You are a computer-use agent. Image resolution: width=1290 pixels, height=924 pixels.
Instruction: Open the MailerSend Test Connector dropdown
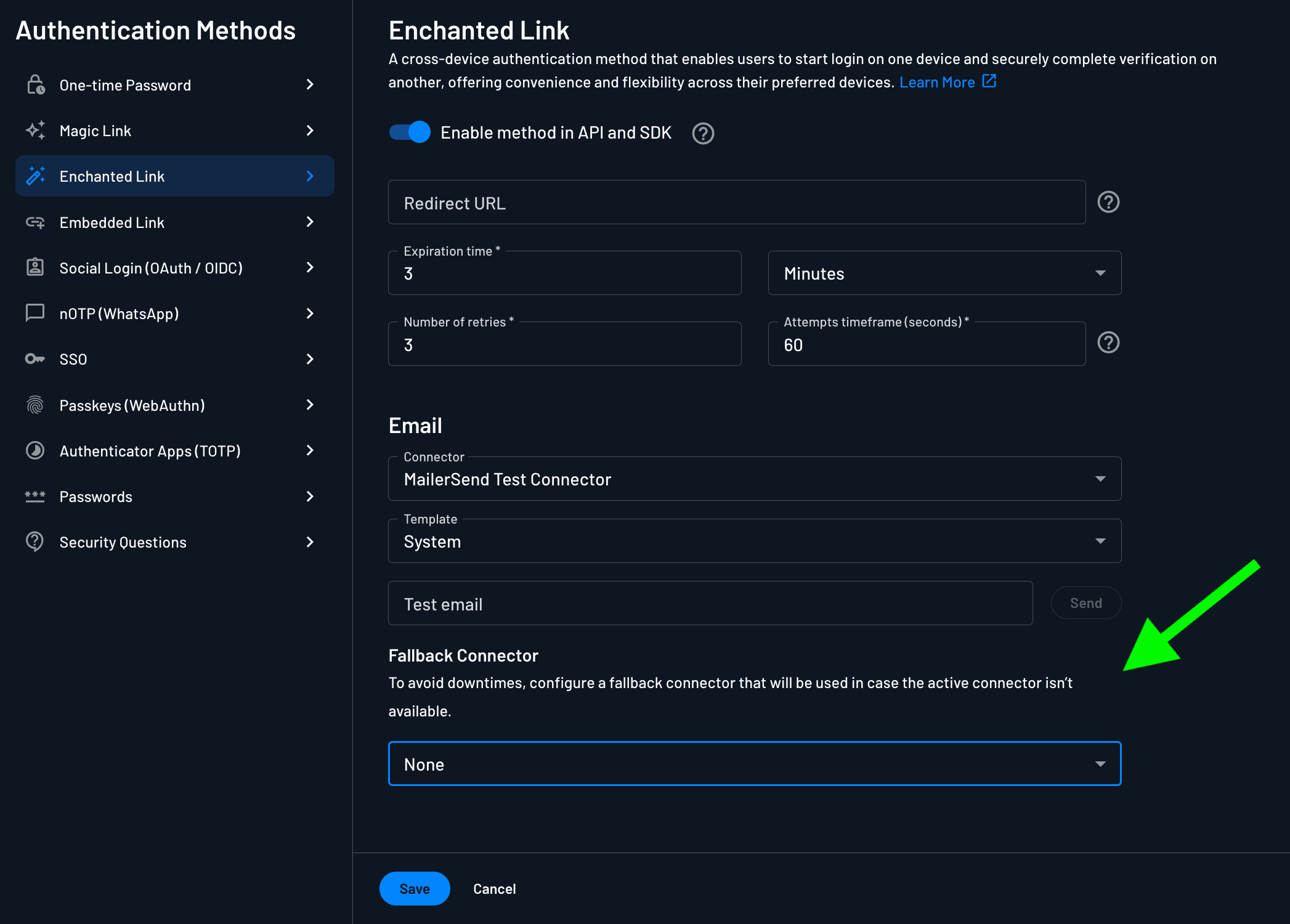click(x=754, y=479)
